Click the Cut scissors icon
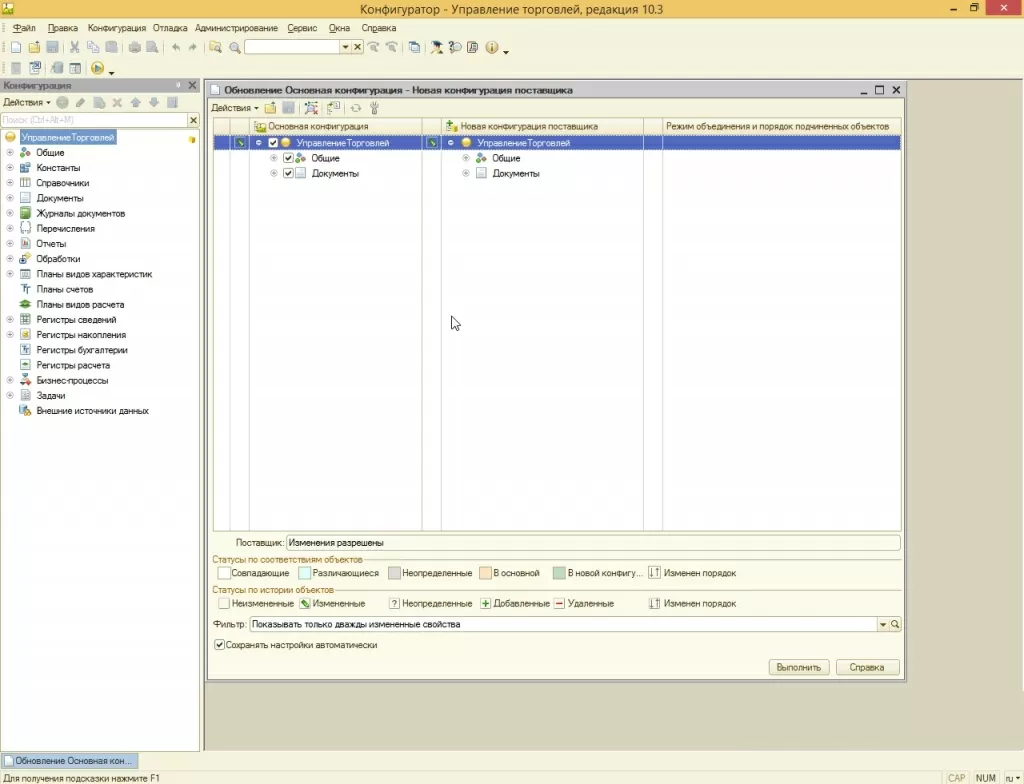The height and width of the screenshot is (784, 1024). click(74, 47)
